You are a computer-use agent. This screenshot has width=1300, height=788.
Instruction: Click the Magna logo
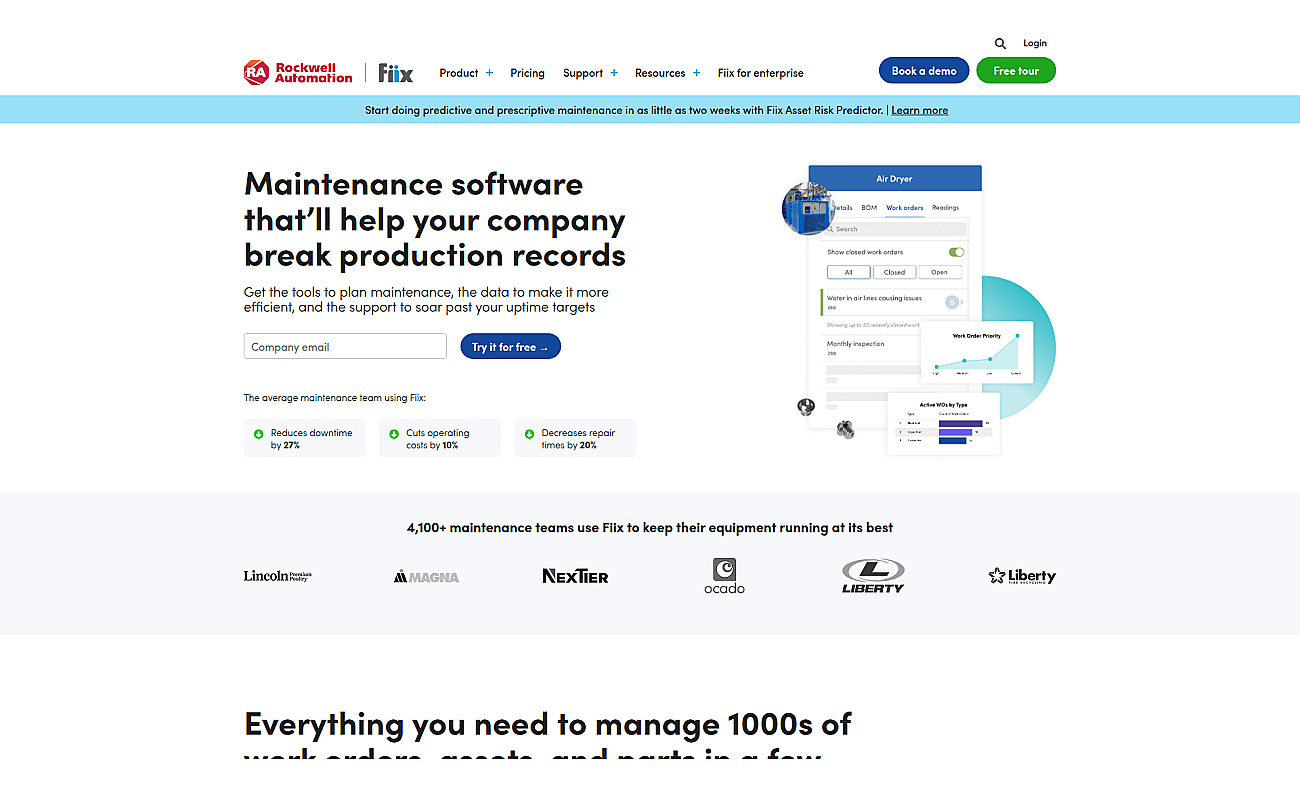(x=426, y=576)
